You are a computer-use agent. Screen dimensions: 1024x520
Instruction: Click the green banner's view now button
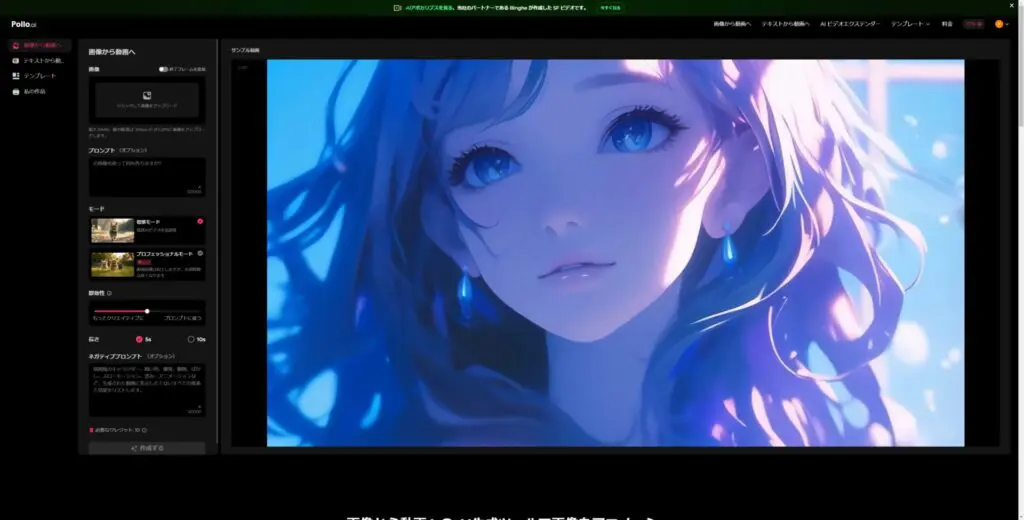610,7
